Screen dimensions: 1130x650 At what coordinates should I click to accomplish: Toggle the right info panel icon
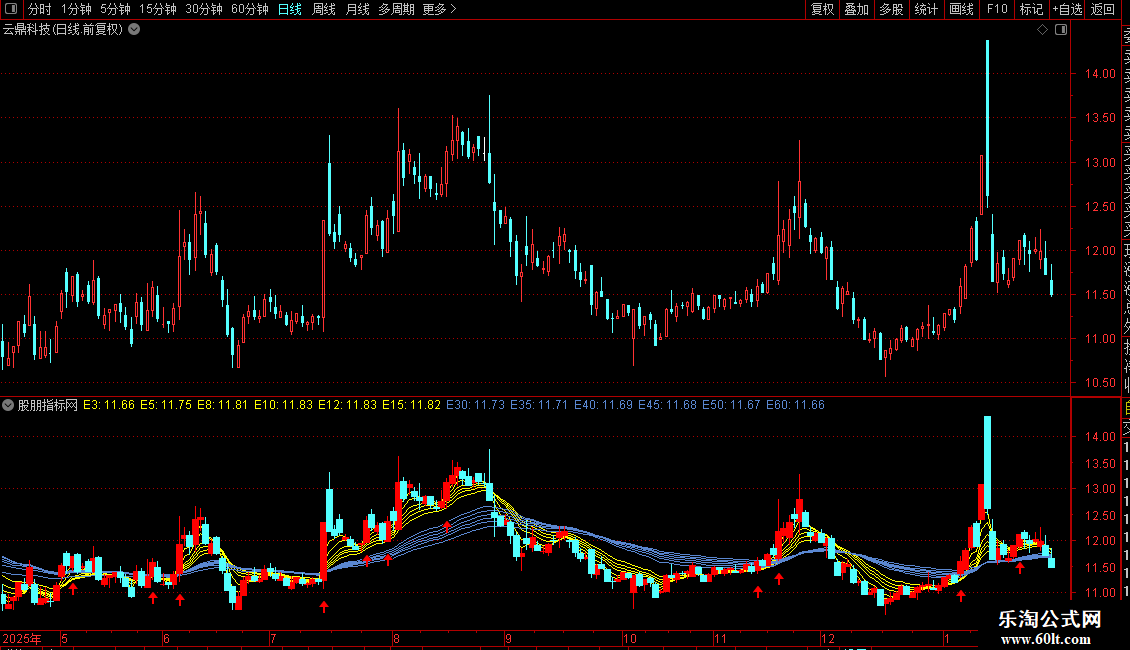(x=1061, y=30)
